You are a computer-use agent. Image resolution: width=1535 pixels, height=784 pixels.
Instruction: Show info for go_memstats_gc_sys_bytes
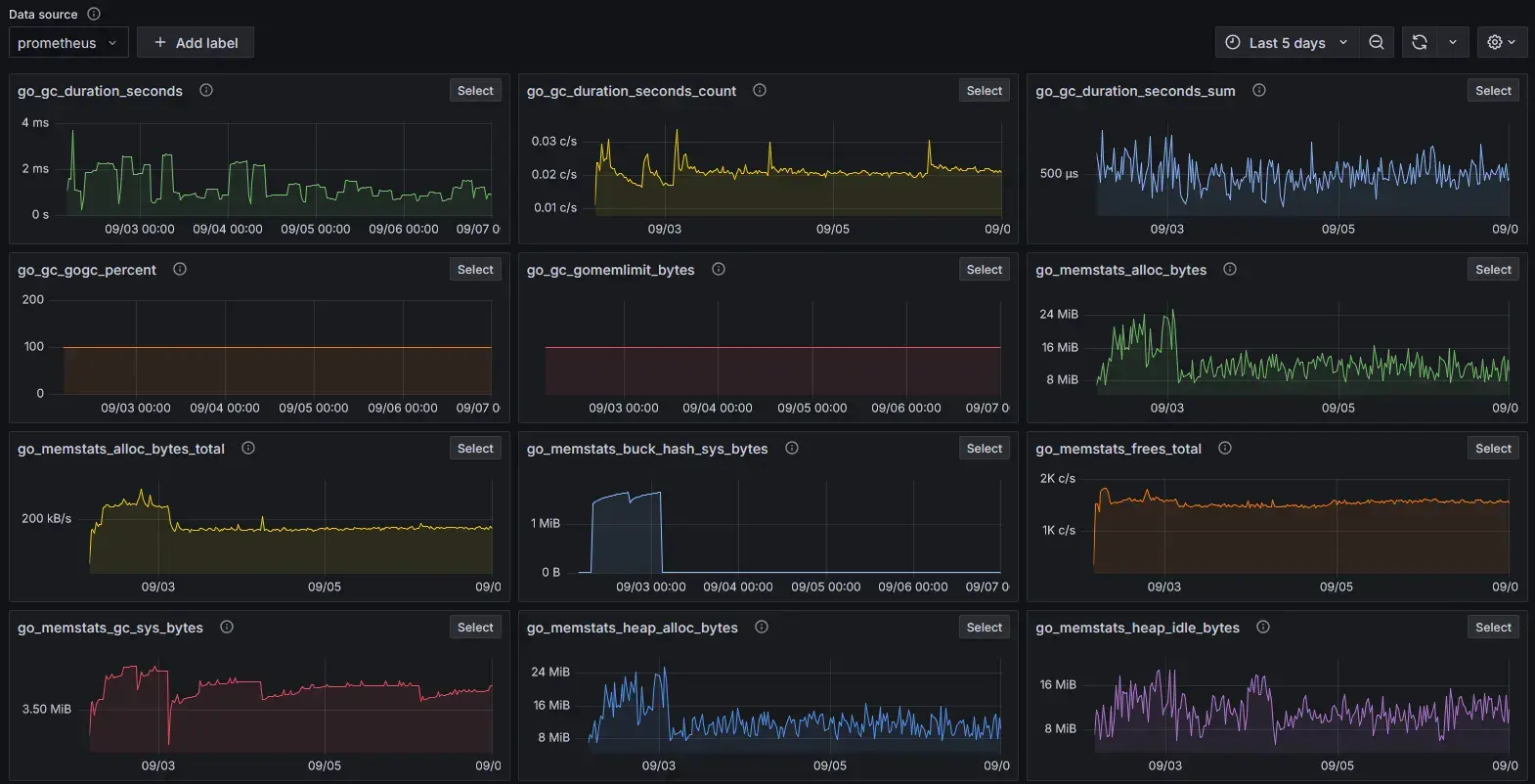(x=227, y=627)
